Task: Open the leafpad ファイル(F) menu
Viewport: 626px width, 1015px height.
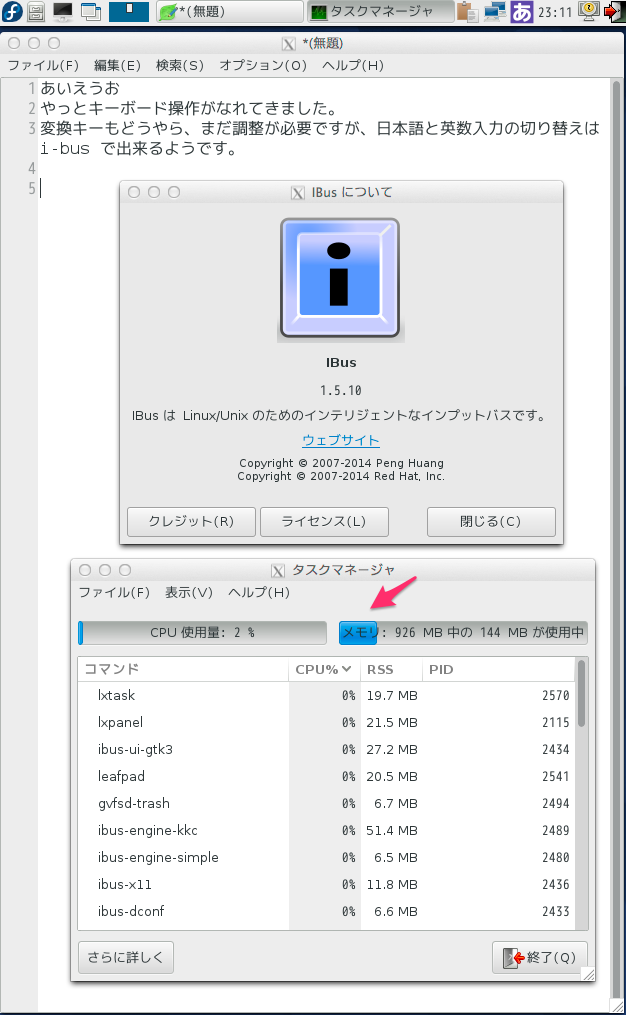Action: [43, 65]
